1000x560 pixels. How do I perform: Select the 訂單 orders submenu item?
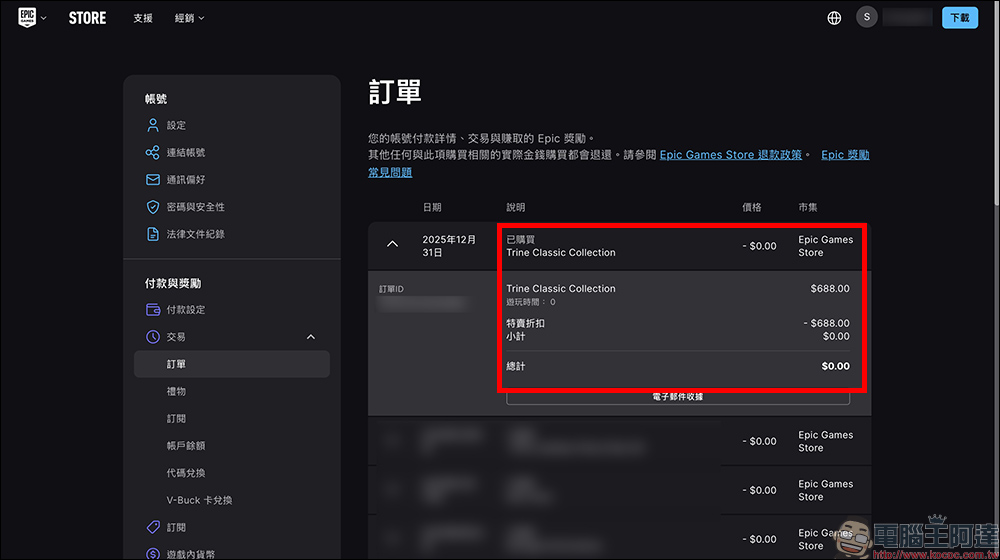click(x=232, y=364)
